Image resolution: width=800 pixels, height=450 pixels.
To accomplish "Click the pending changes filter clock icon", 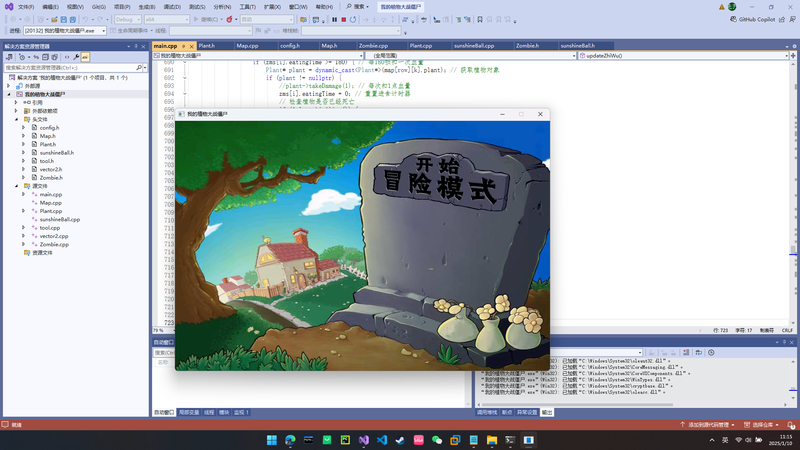I will click(x=22, y=57).
